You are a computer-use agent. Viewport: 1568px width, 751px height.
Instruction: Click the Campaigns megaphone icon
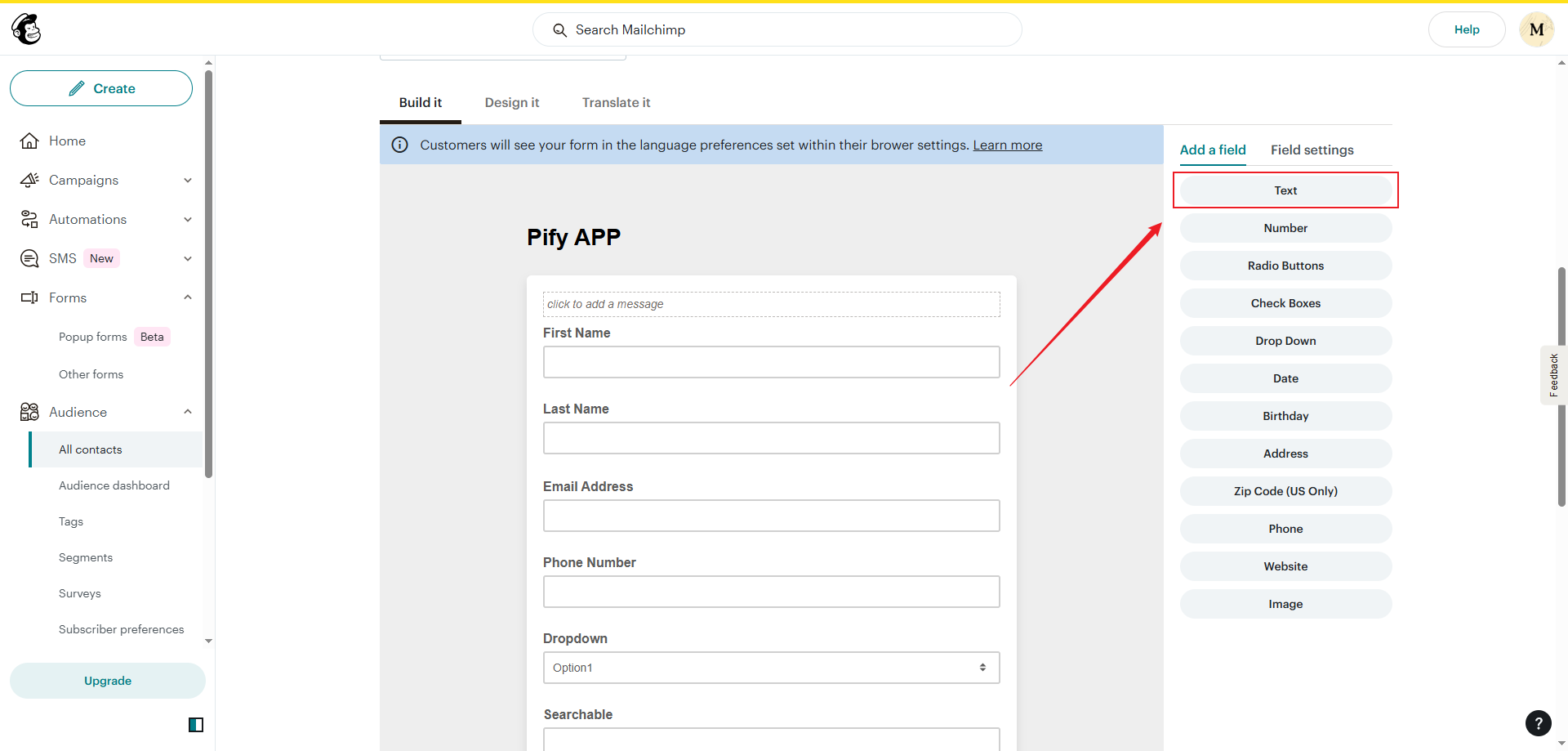tap(29, 180)
